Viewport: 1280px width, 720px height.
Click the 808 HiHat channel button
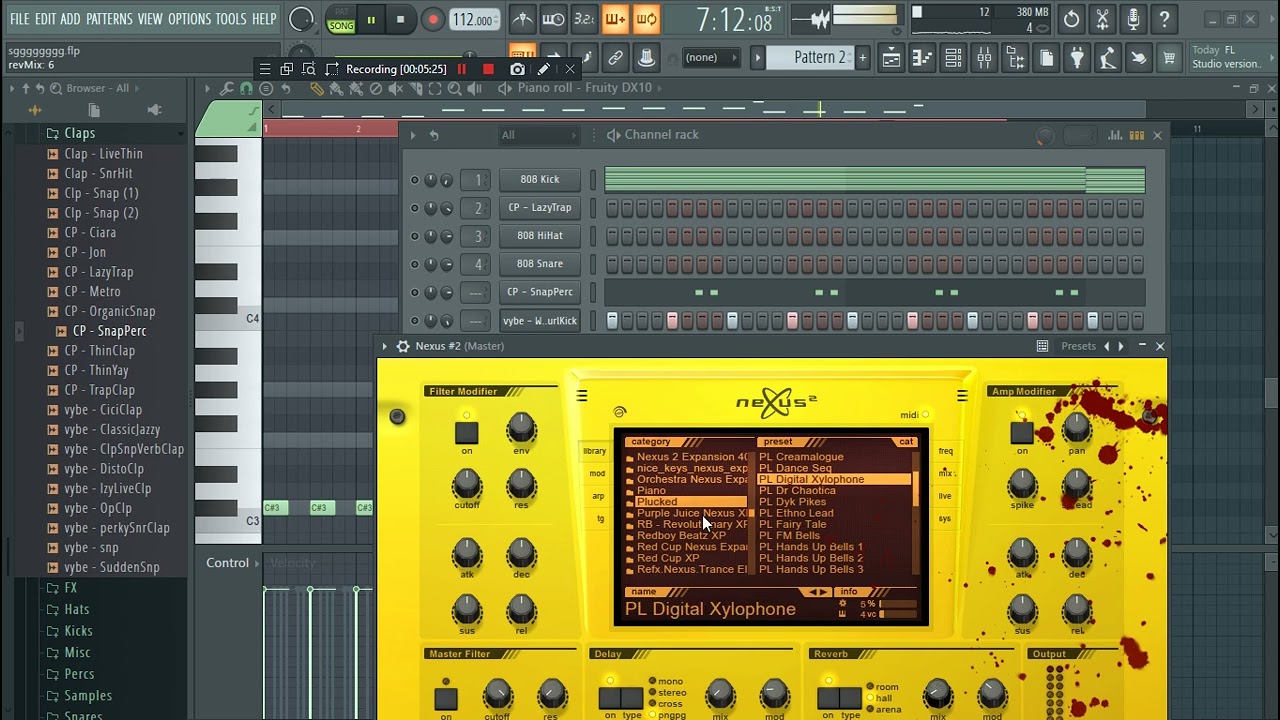(x=540, y=236)
